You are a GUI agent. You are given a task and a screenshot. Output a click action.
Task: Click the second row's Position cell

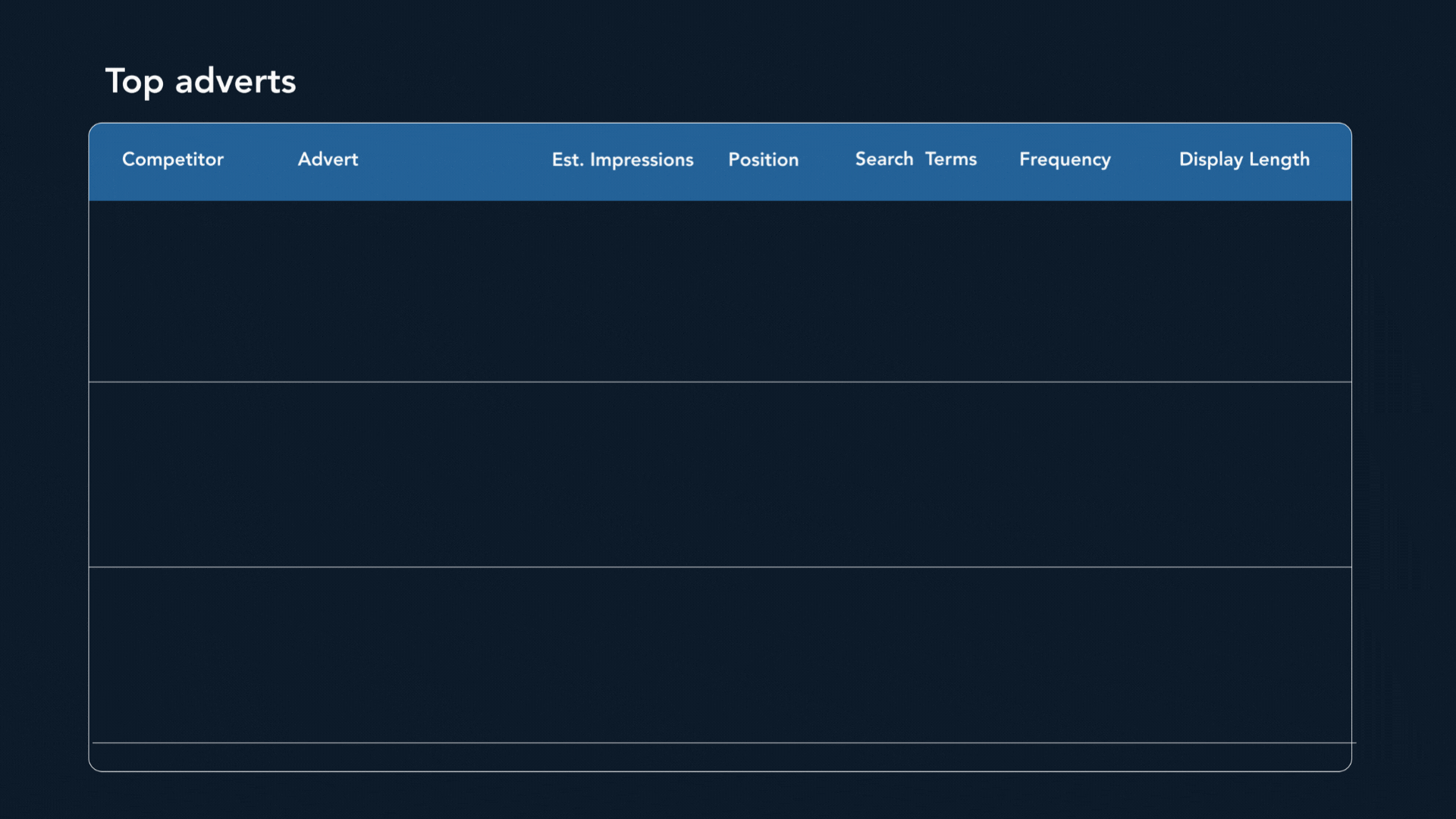(763, 475)
